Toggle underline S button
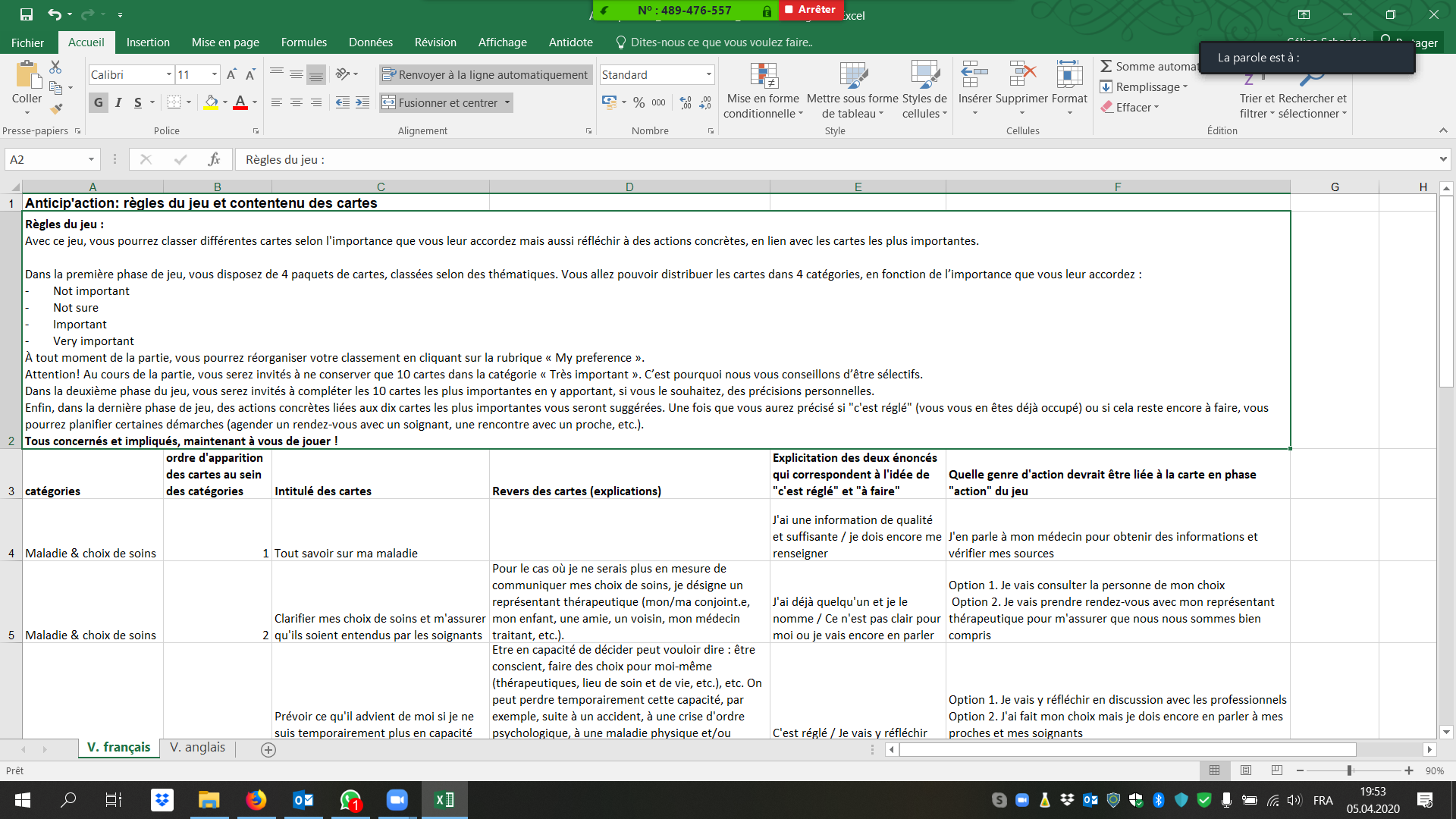This screenshot has height=819, width=1456. click(x=138, y=102)
